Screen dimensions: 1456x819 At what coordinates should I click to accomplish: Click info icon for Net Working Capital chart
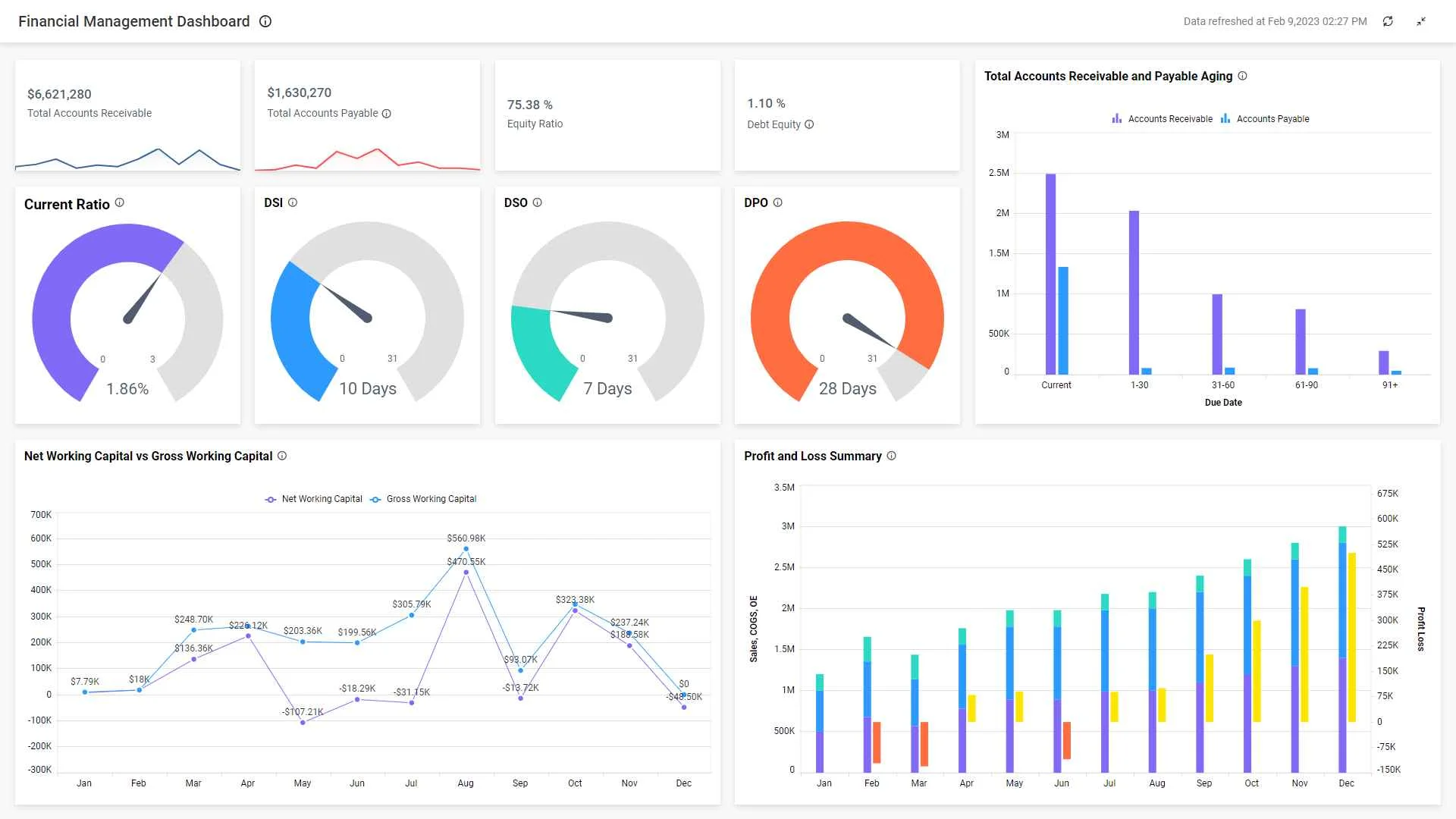tap(282, 456)
